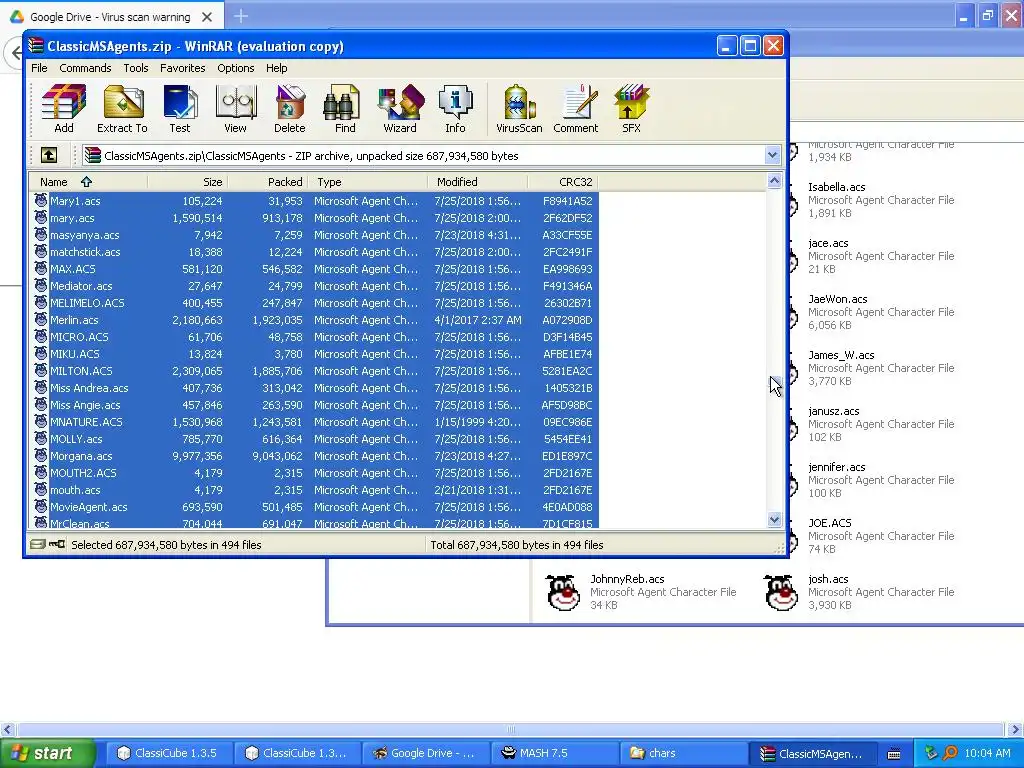
Task: Sort list by Modified column header
Action: point(477,182)
